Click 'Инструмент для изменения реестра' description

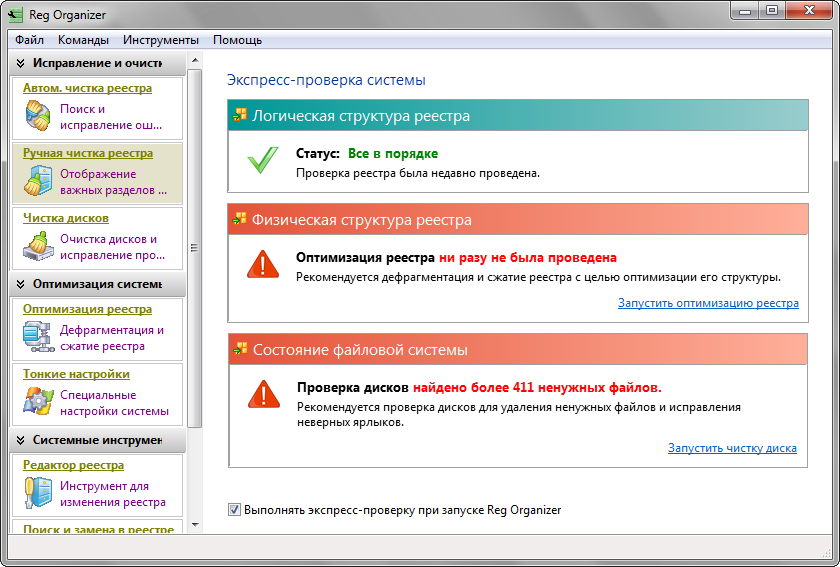[113, 494]
